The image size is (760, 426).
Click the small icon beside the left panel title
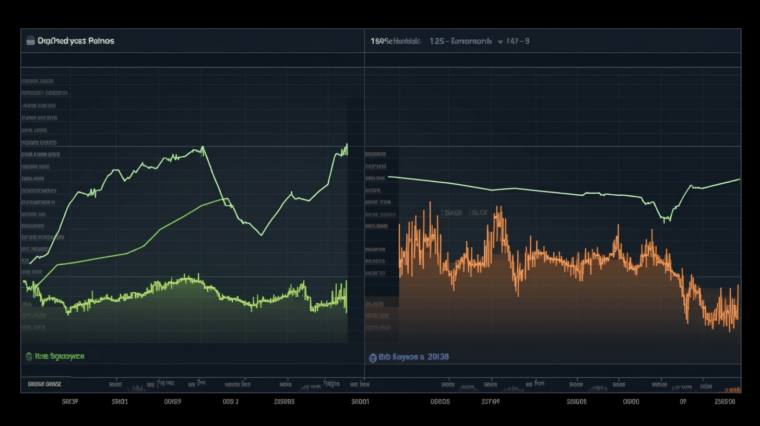click(28, 41)
